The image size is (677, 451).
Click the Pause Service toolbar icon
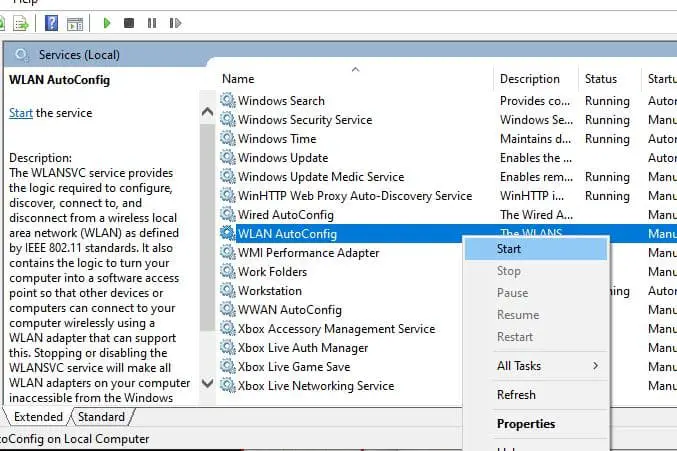(x=152, y=22)
